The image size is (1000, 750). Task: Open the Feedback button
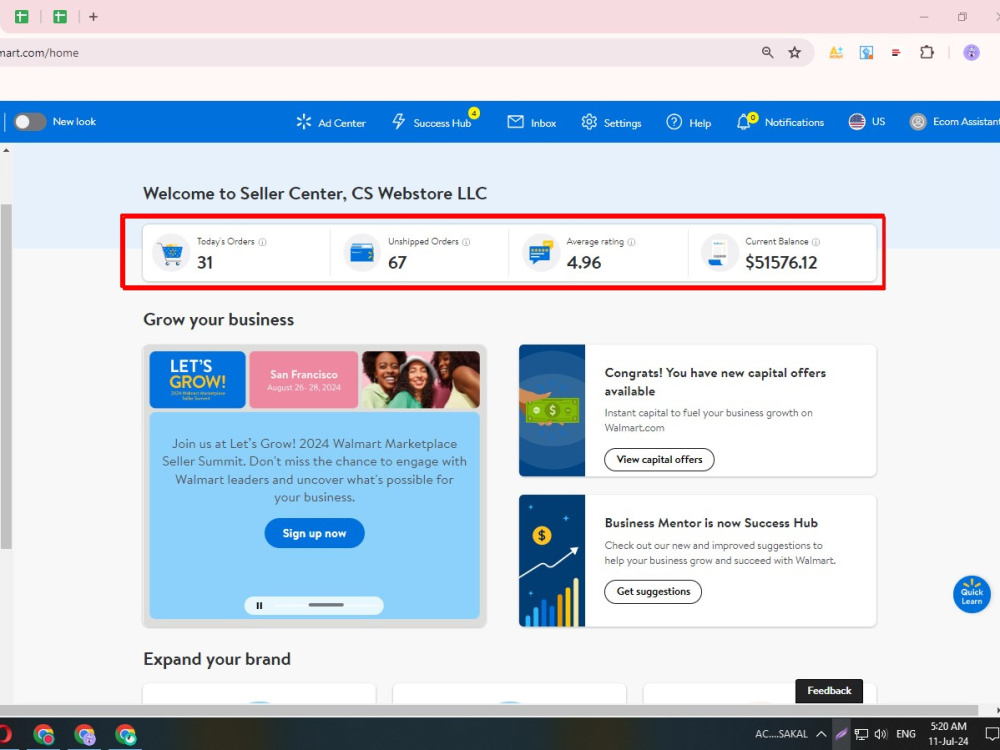(829, 691)
